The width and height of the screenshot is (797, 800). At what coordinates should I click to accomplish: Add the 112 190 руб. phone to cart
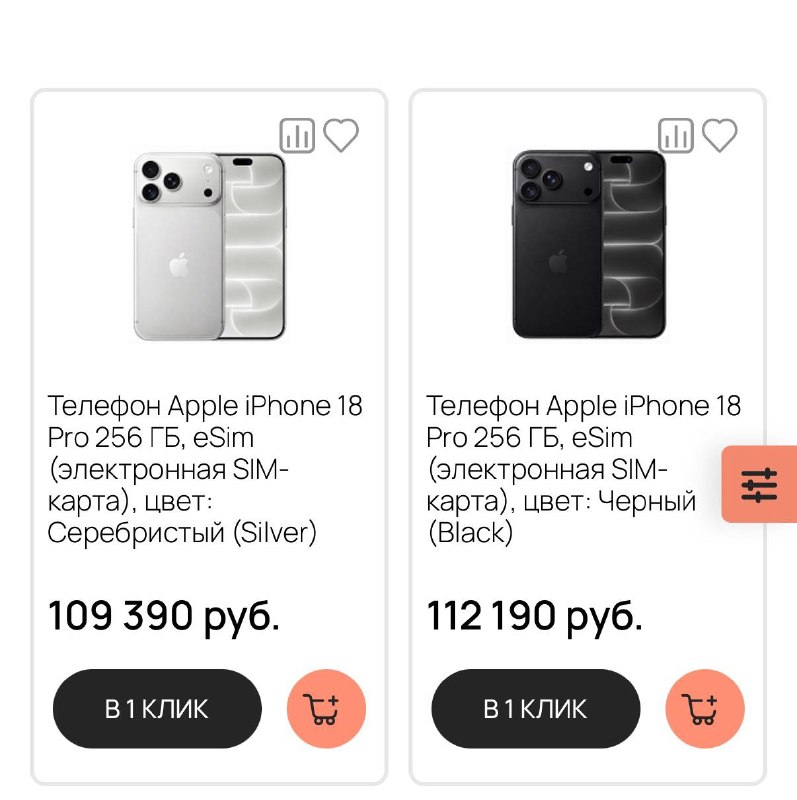[705, 709]
